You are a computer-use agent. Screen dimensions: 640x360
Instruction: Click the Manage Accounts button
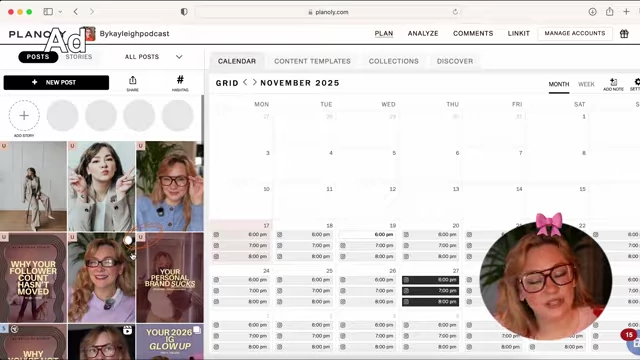(575, 33)
